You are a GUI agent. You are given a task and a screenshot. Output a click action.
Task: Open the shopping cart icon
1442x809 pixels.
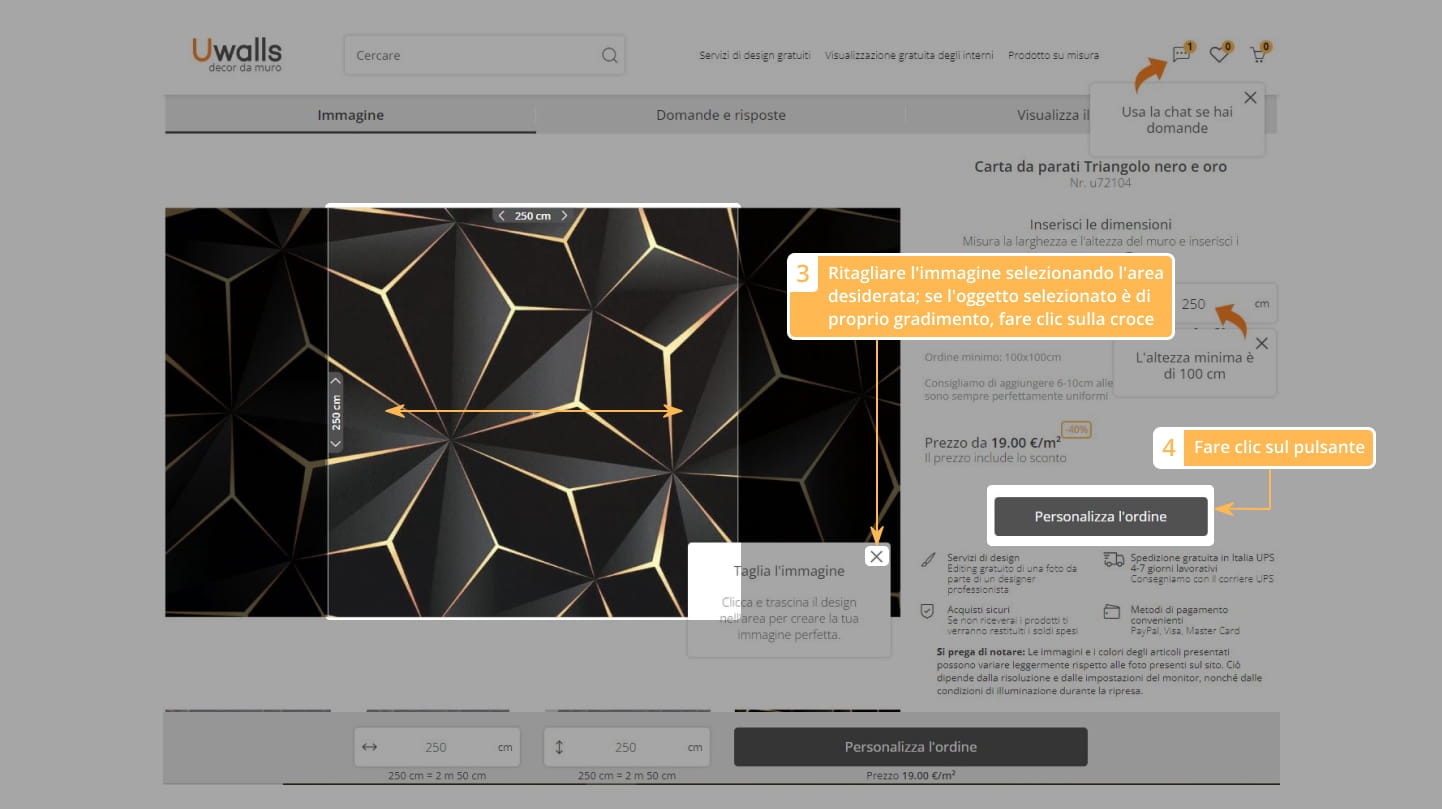point(1257,55)
